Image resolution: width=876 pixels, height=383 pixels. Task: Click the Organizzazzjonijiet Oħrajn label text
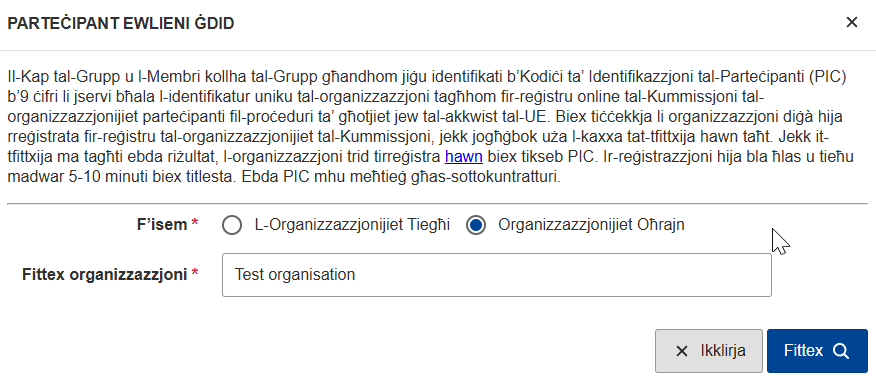click(x=591, y=225)
